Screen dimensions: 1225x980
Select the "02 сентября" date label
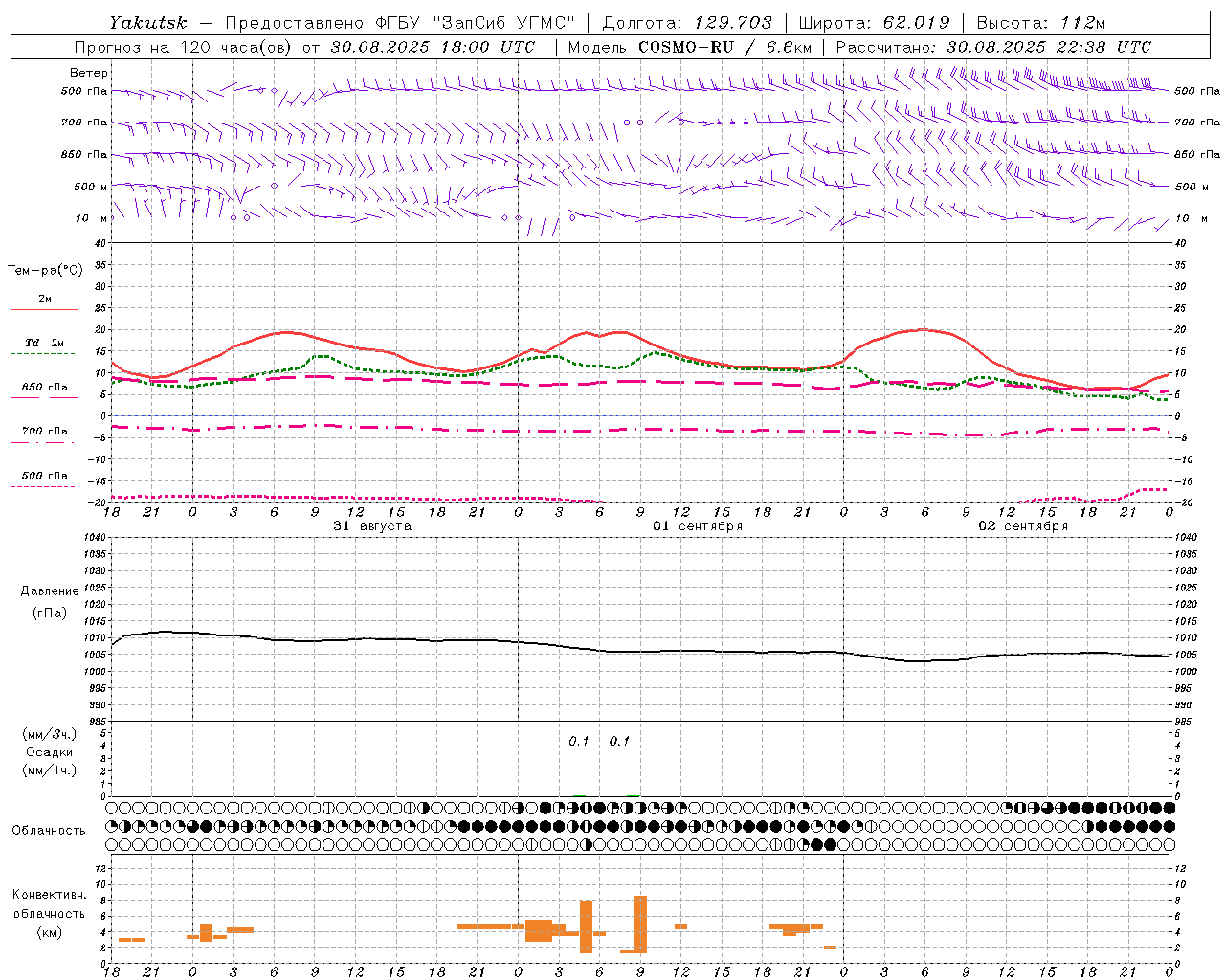coord(1023,526)
